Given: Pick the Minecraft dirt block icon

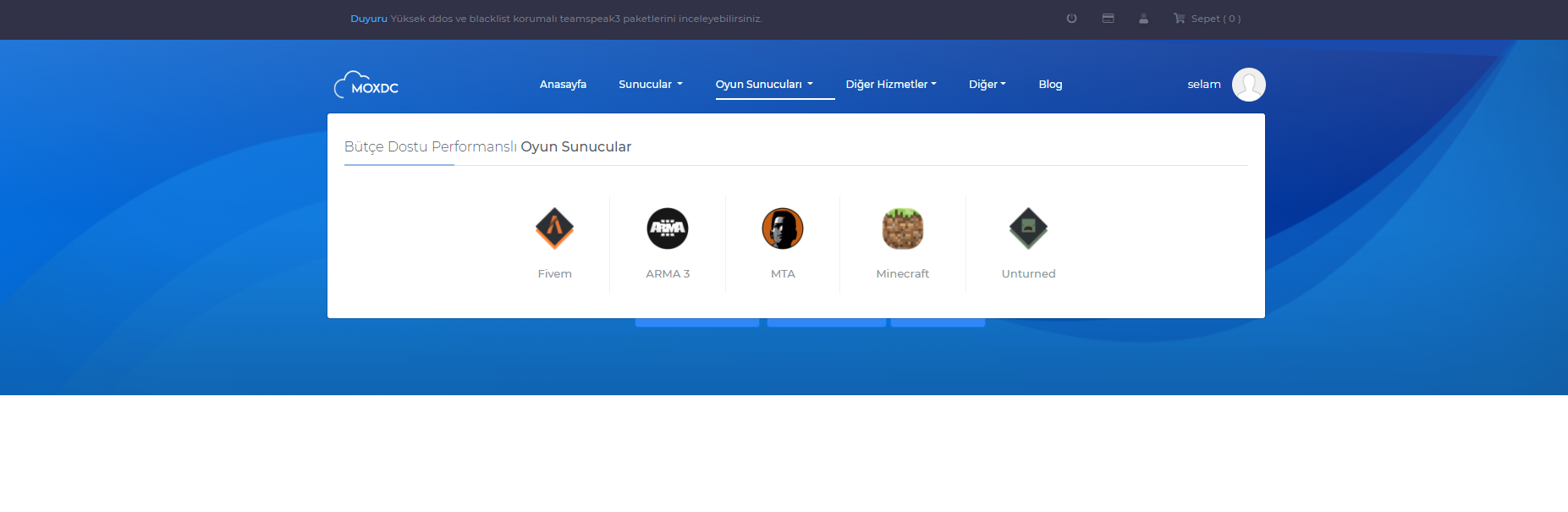Looking at the screenshot, I should (902, 228).
